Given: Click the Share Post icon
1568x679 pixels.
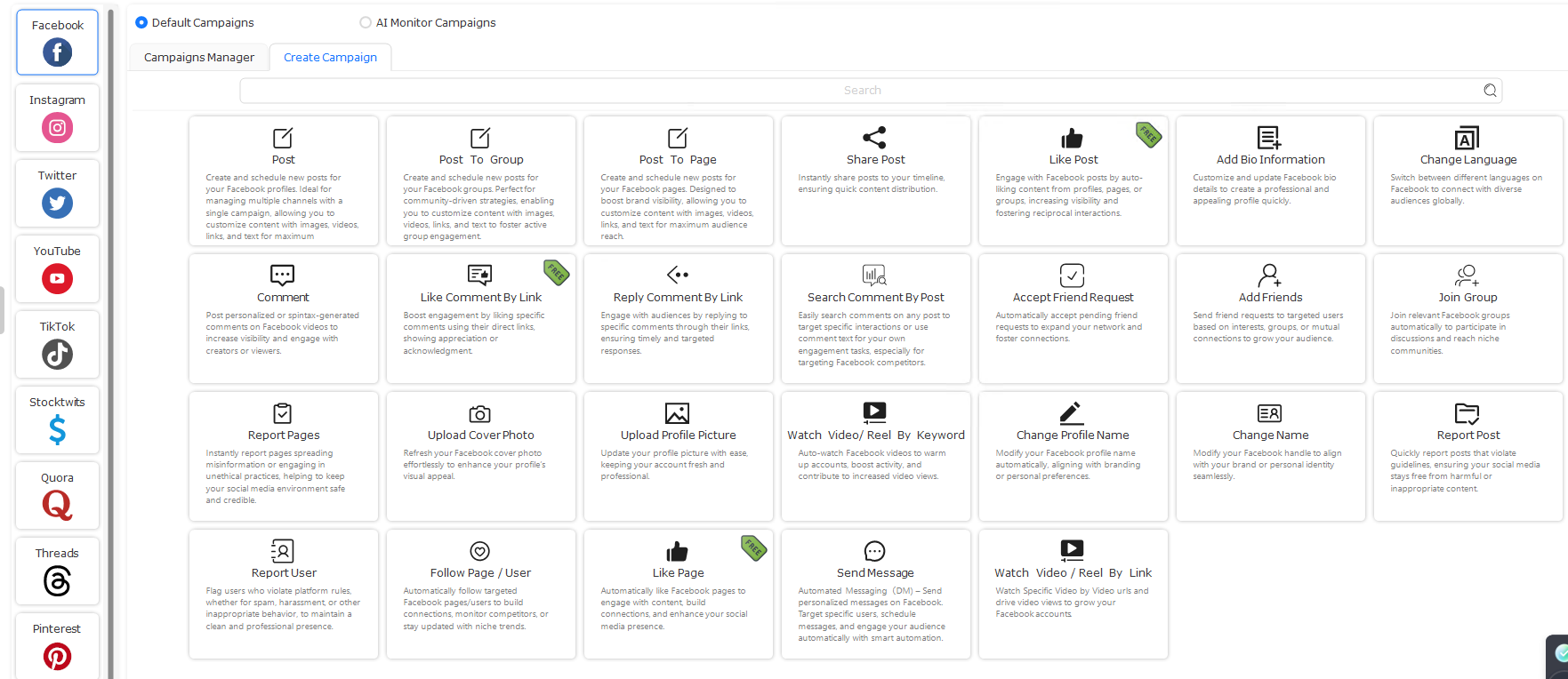Looking at the screenshot, I should click(875, 138).
